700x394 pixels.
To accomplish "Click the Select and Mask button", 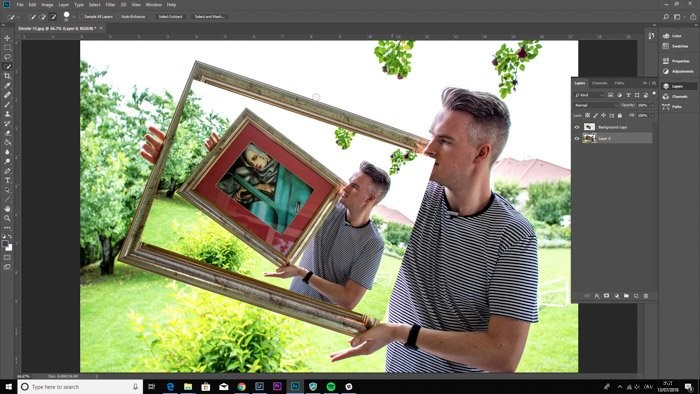I will click(x=210, y=17).
